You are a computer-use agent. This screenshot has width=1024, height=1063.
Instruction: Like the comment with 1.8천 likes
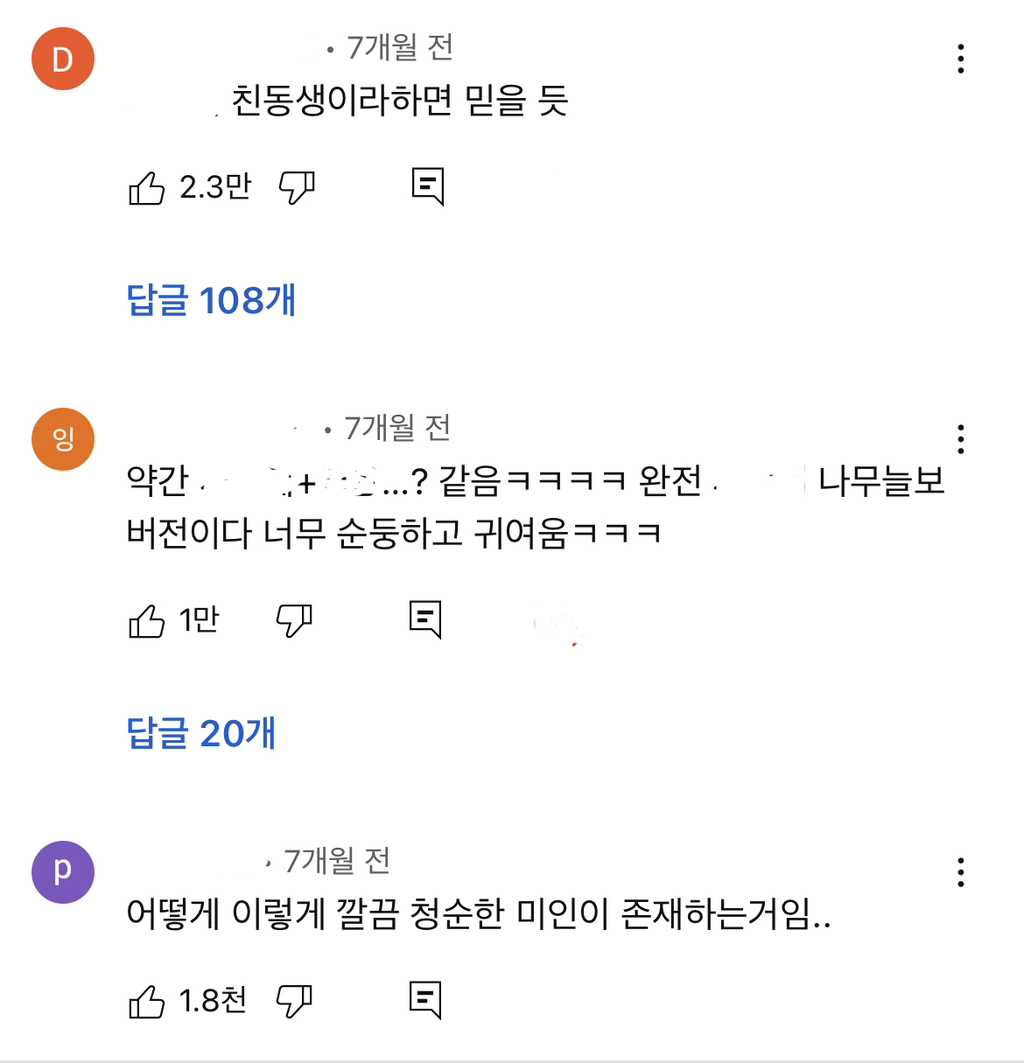[x=147, y=1001]
